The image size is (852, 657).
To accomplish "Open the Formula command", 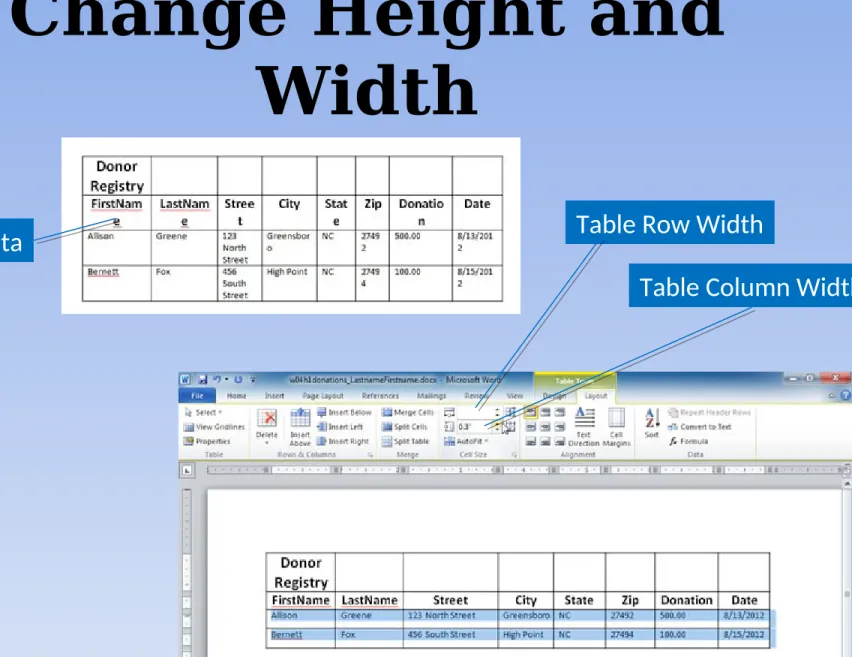I will point(688,441).
